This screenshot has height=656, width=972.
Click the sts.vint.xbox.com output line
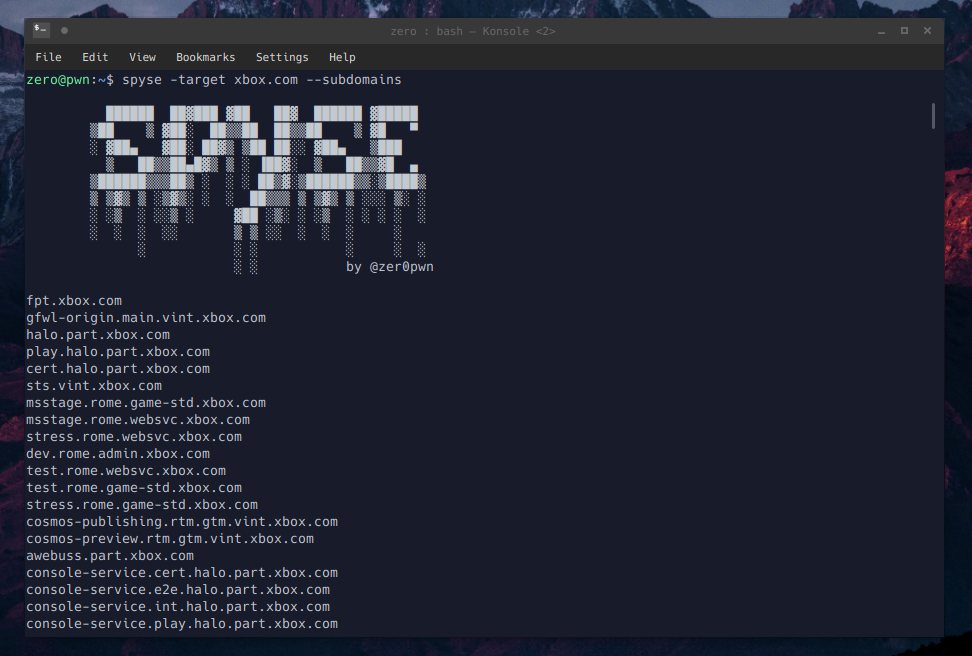pyautogui.click(x=94, y=386)
